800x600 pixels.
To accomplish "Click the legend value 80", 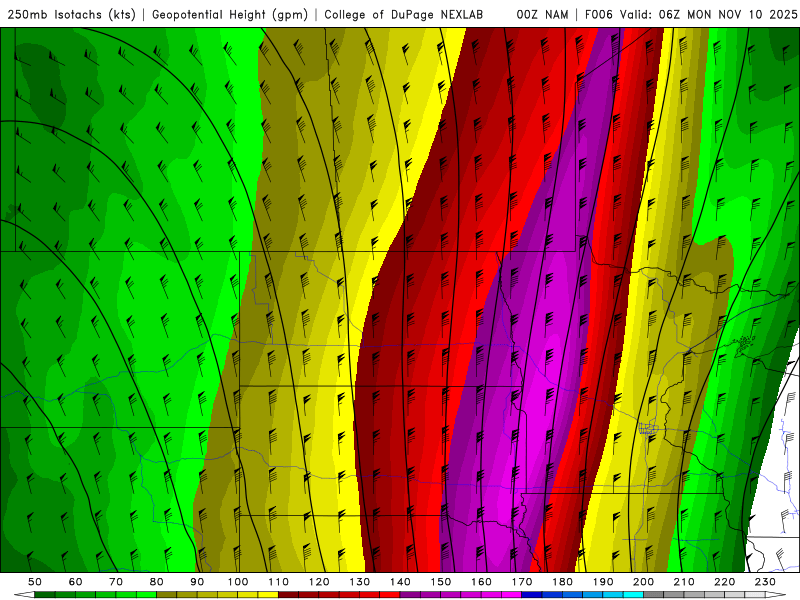I will click(157, 582).
